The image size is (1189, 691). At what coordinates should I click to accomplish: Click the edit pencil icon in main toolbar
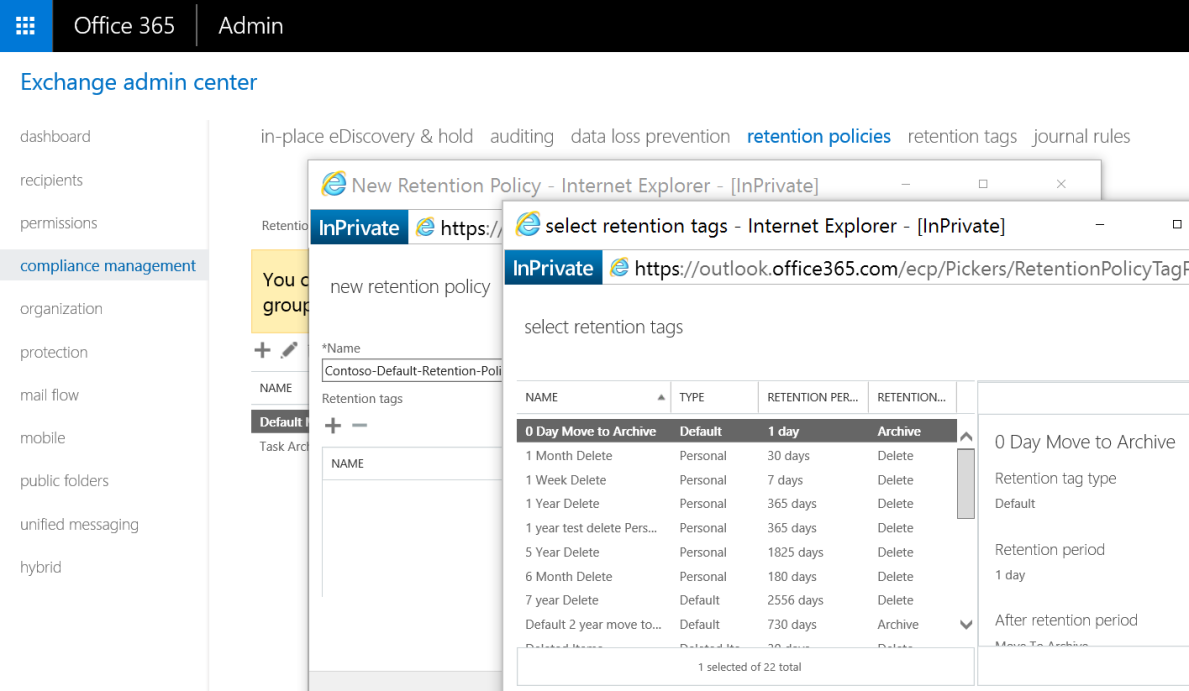pos(289,350)
